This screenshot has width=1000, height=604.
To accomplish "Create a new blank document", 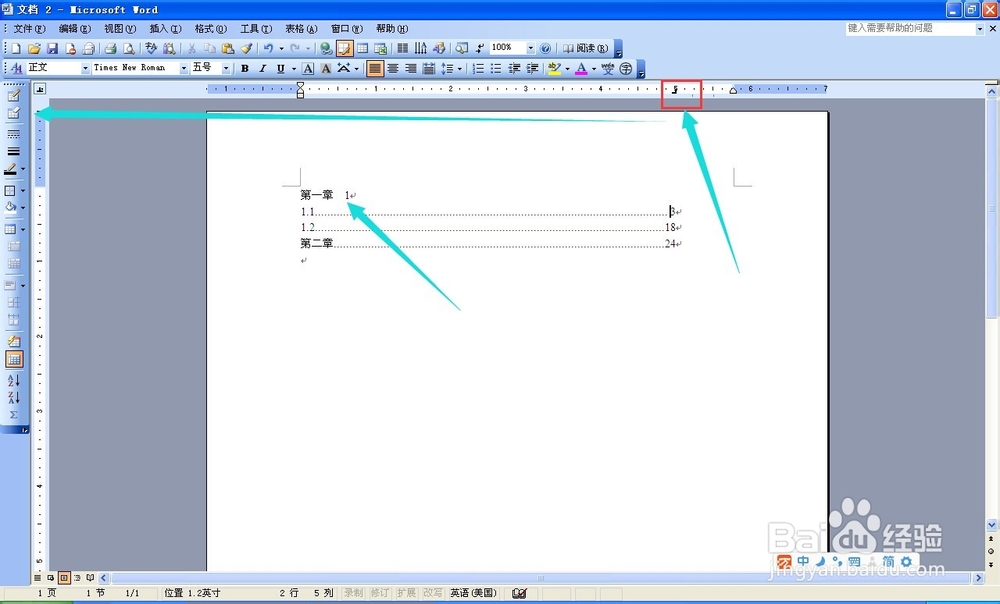I will click(x=16, y=48).
